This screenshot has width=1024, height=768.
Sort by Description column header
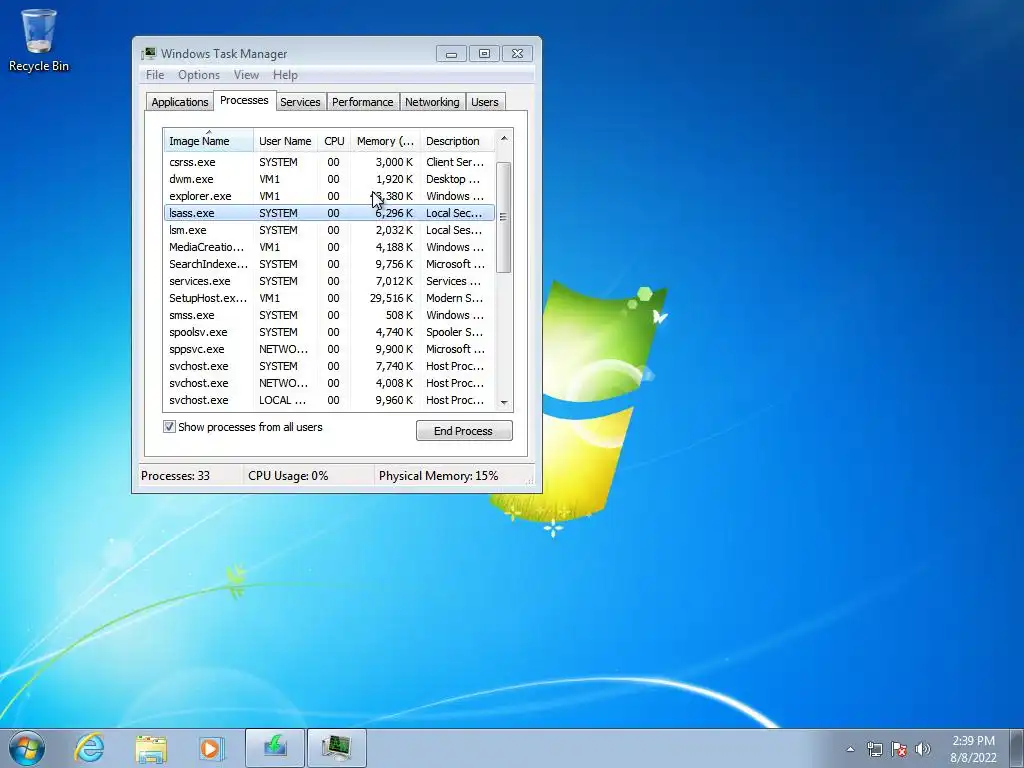[x=458, y=141]
